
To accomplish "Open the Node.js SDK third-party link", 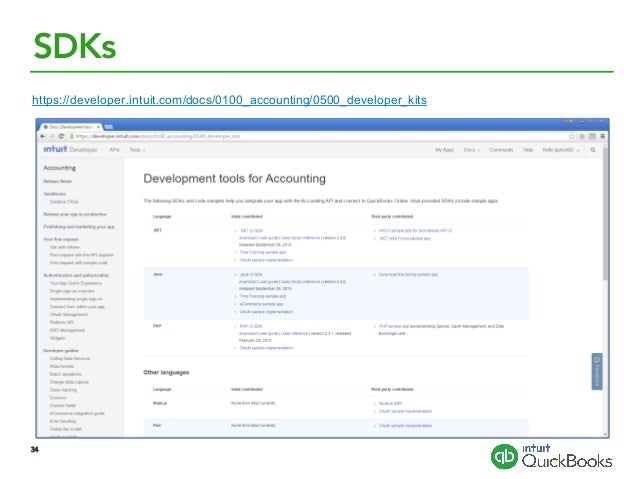I will coord(390,403).
